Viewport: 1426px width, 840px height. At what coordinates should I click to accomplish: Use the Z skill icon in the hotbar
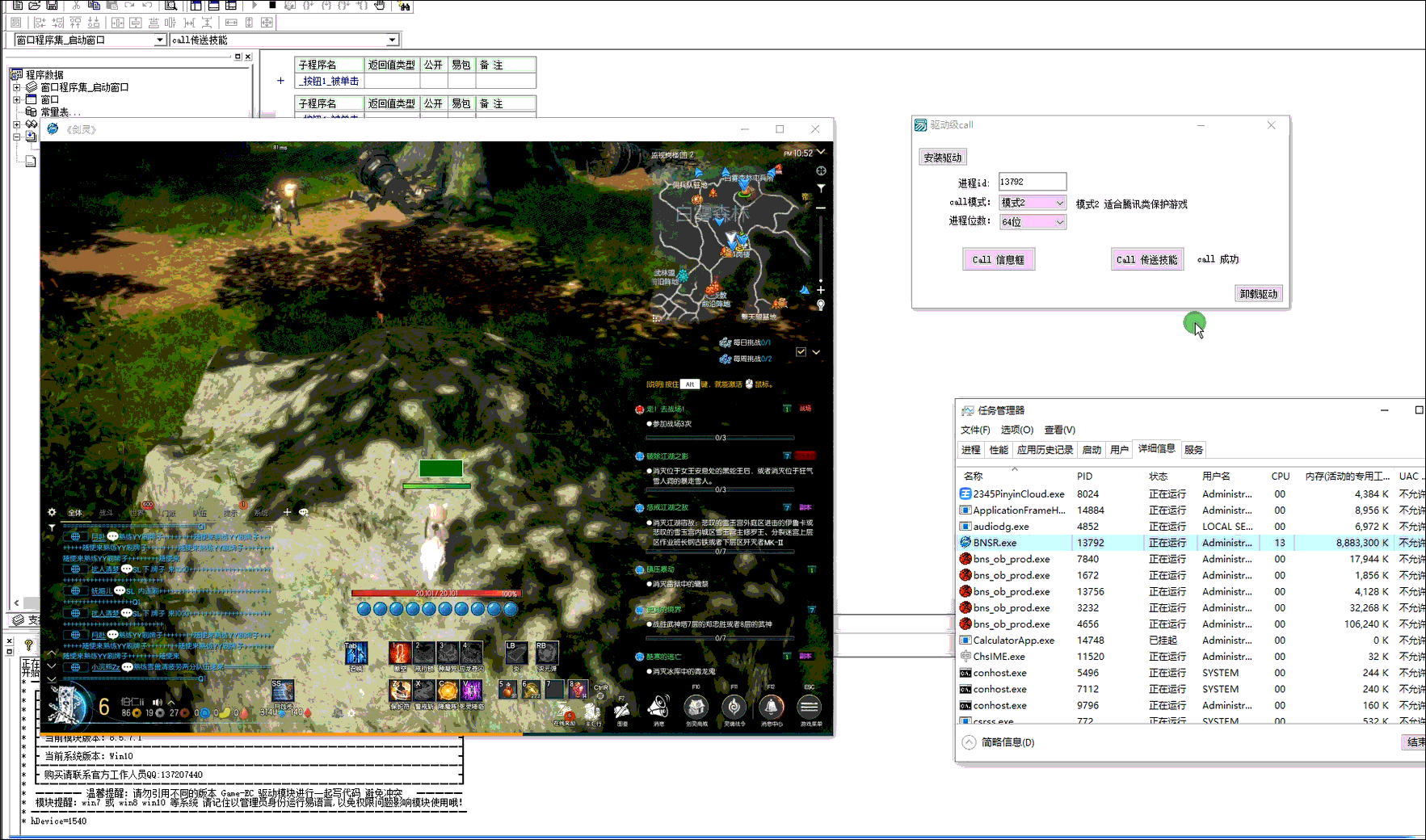point(400,690)
